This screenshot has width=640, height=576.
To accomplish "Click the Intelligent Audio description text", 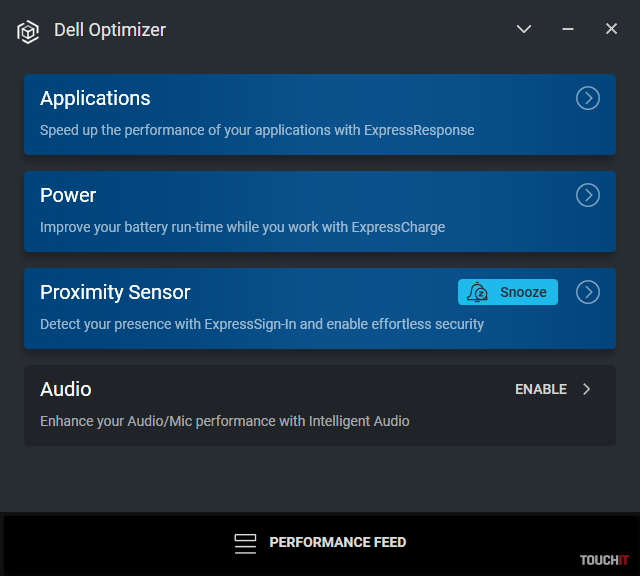I will (224, 421).
